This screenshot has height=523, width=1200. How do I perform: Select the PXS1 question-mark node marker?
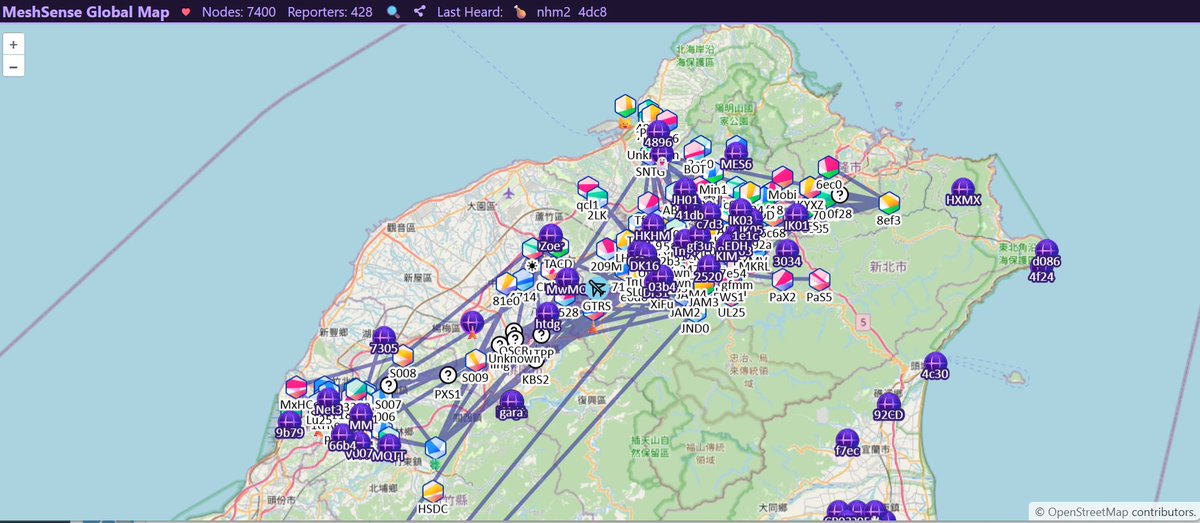click(447, 375)
